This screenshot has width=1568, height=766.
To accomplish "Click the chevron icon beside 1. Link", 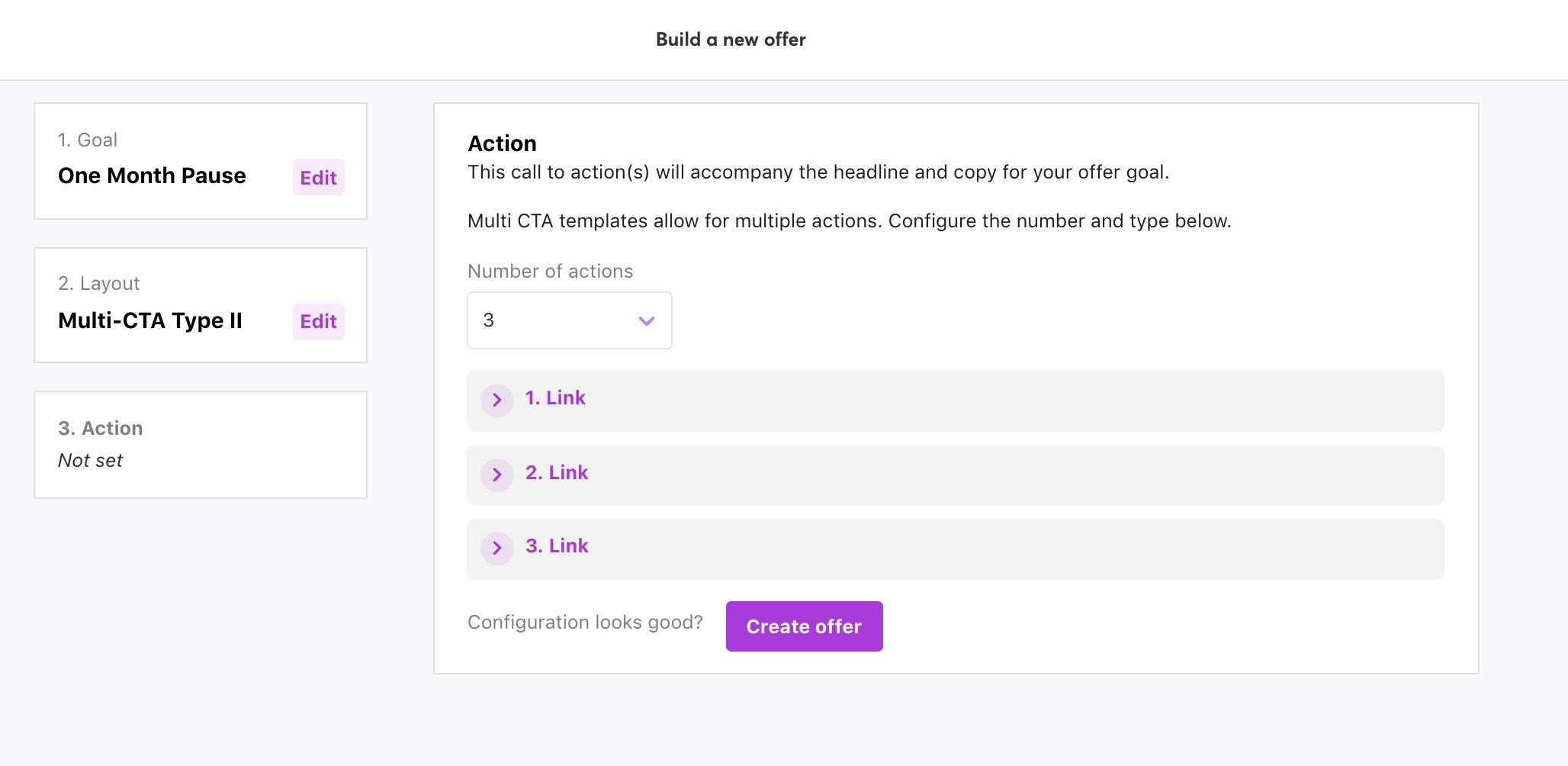I will 496,400.
